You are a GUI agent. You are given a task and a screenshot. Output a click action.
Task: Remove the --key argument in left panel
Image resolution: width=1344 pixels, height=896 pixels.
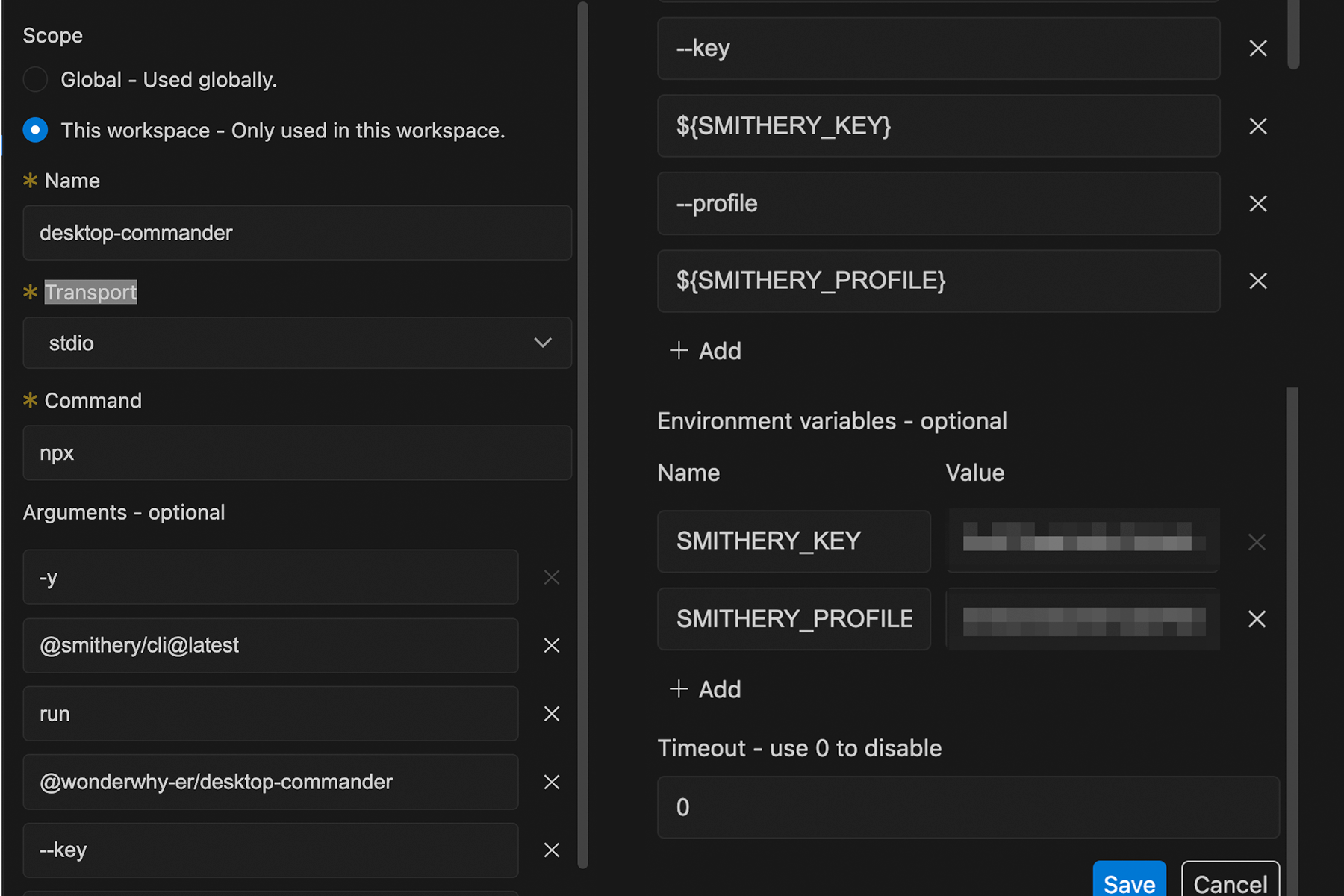[552, 850]
